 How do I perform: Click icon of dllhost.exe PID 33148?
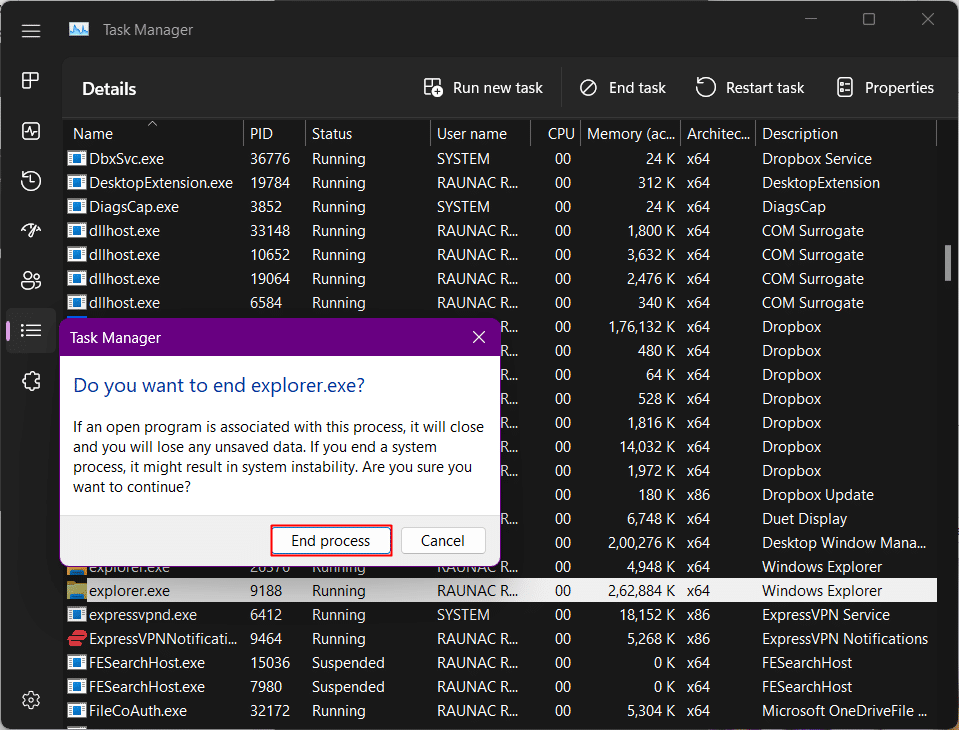[76, 230]
